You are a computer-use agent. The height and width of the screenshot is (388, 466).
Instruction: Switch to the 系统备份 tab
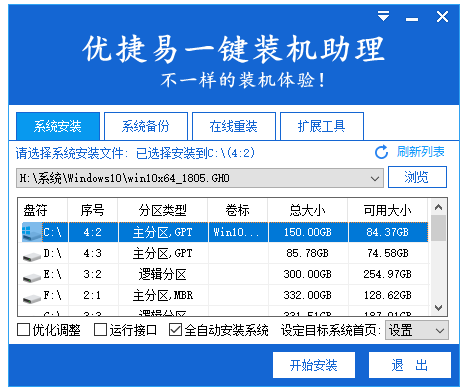(x=146, y=126)
